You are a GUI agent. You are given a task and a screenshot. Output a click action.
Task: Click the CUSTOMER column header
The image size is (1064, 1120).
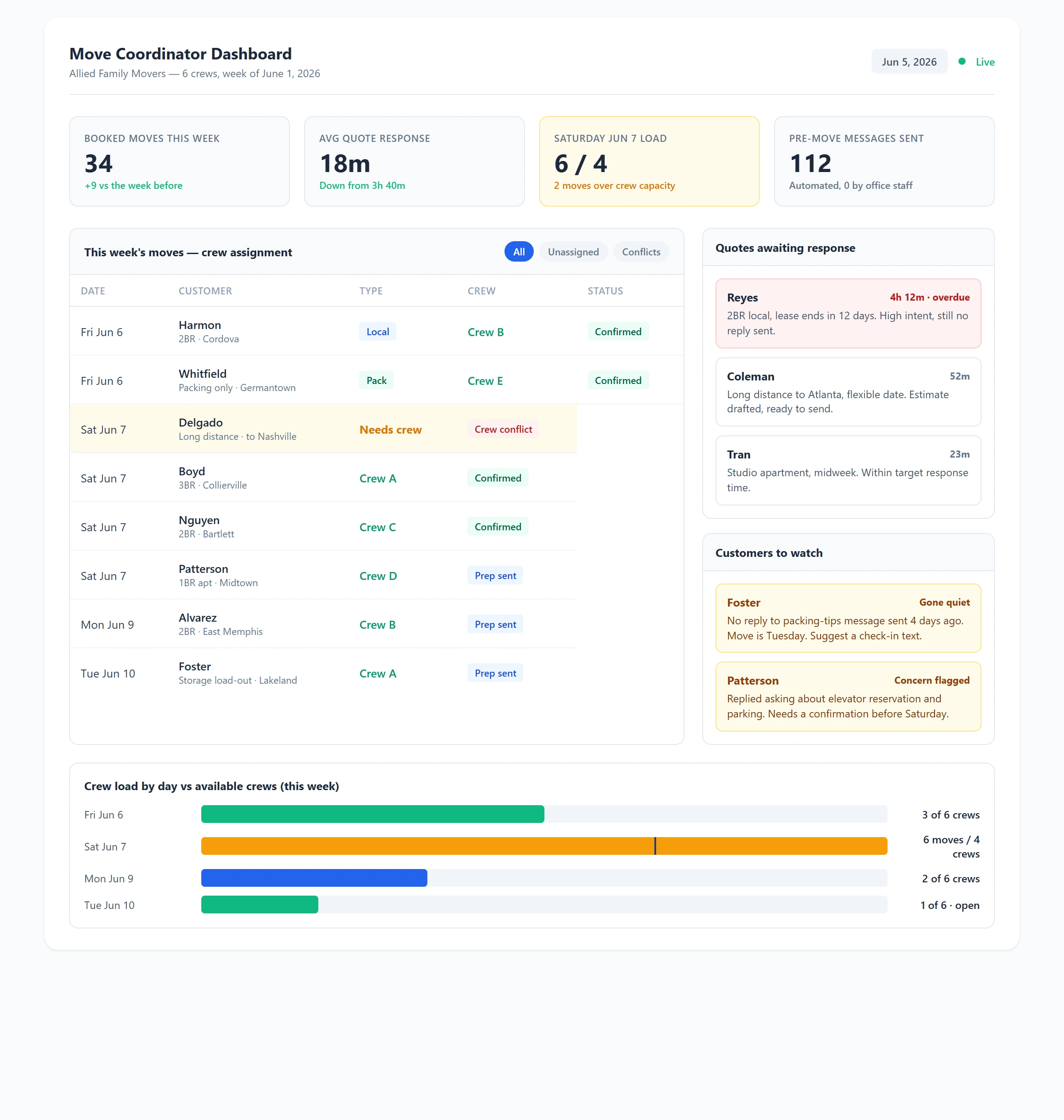pyautogui.click(x=205, y=291)
